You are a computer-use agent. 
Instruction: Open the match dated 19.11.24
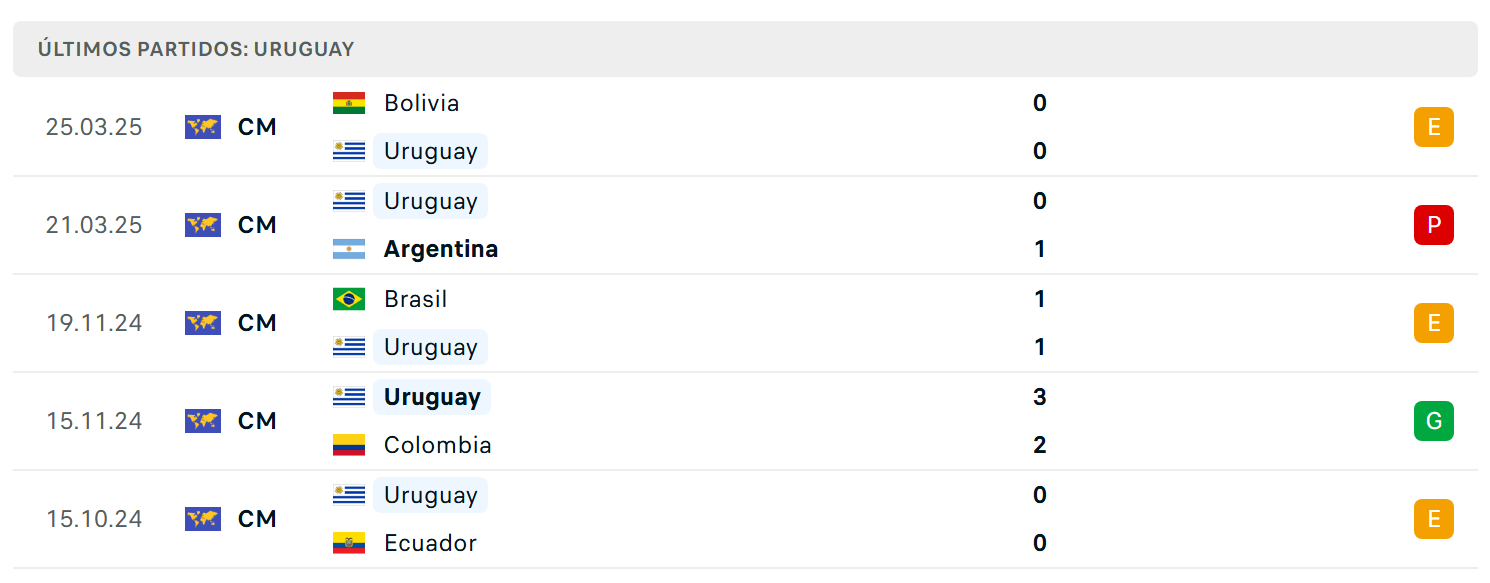click(745, 323)
